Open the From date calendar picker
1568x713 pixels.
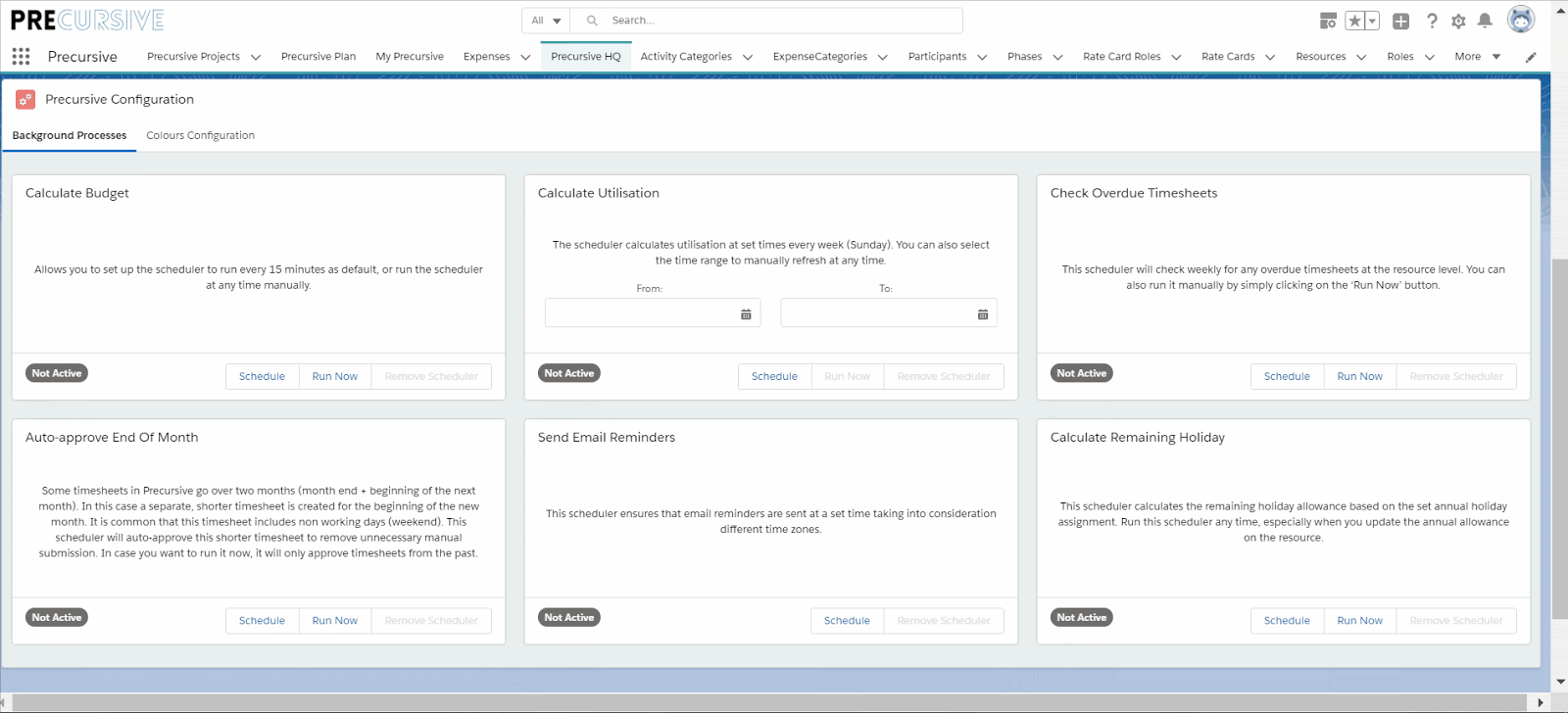(x=746, y=314)
